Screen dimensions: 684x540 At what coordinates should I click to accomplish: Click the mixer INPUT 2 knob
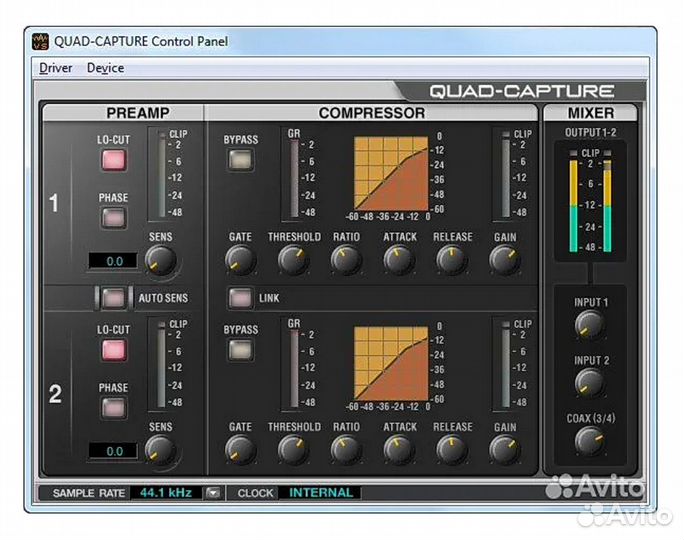tap(590, 383)
